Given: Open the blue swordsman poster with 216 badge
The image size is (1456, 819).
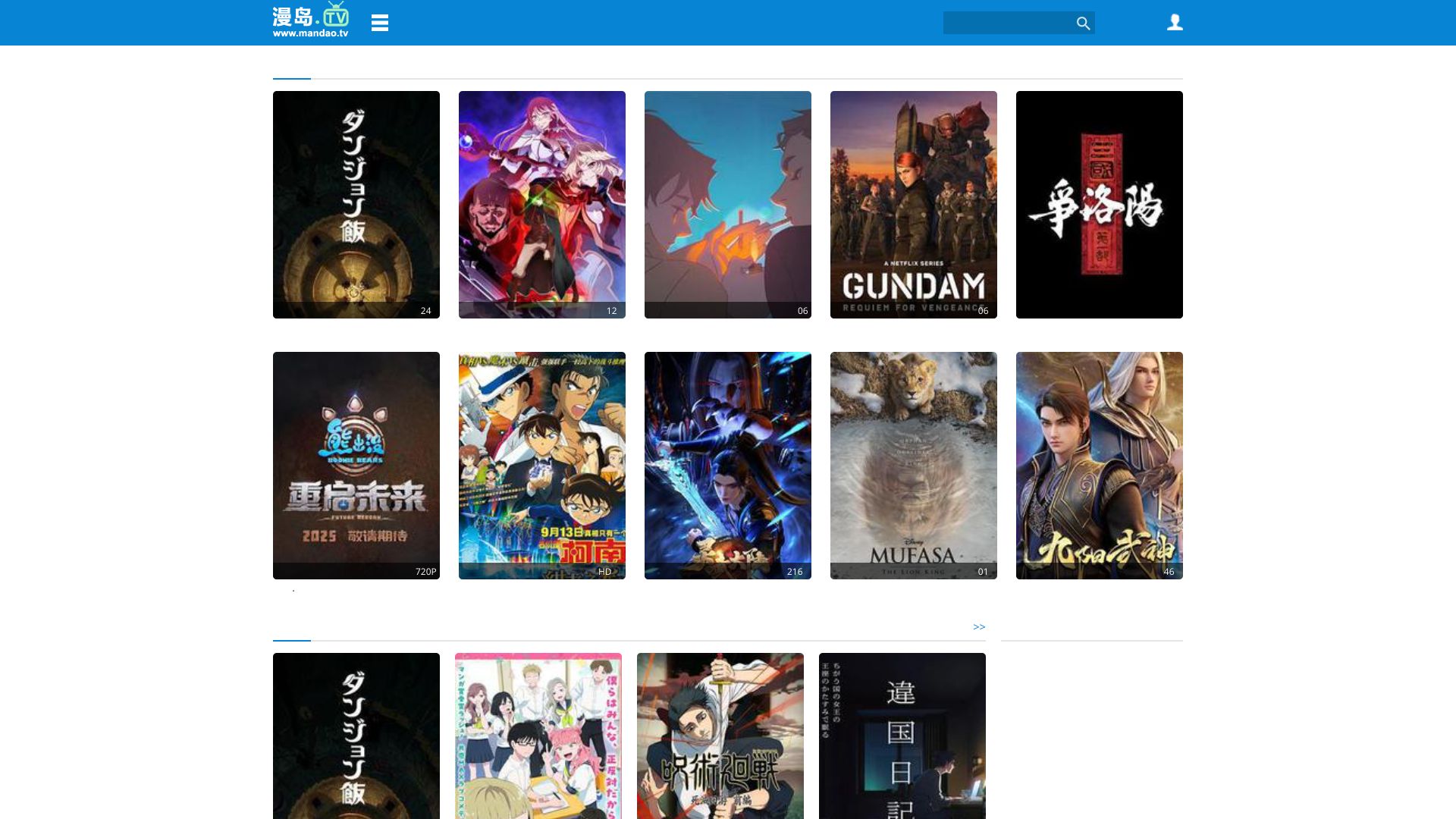Looking at the screenshot, I should 728,466.
